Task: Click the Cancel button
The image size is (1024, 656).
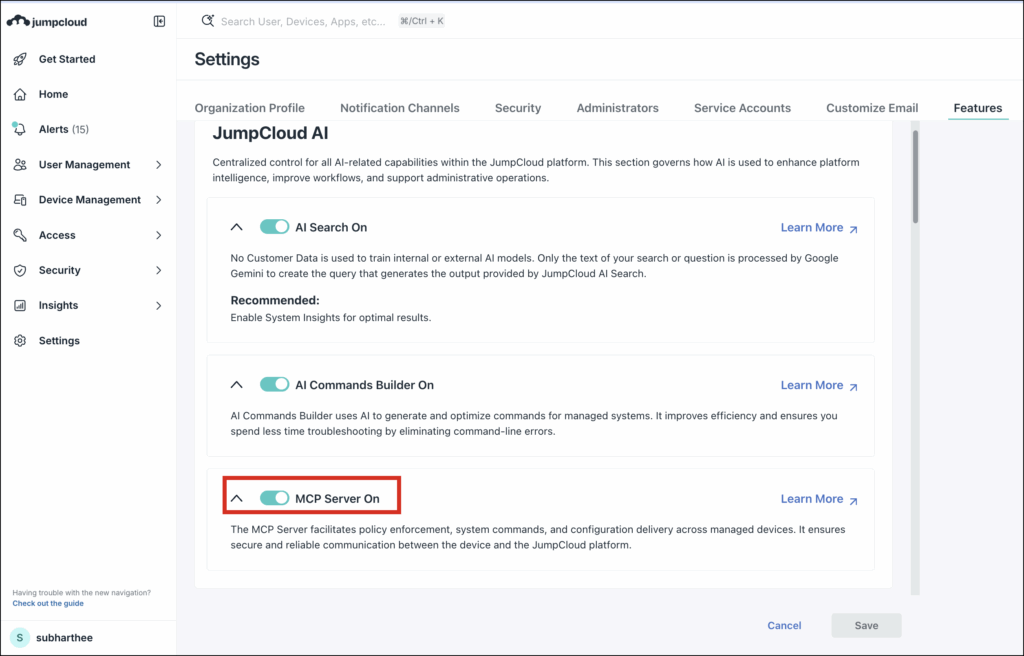Action: coord(784,626)
